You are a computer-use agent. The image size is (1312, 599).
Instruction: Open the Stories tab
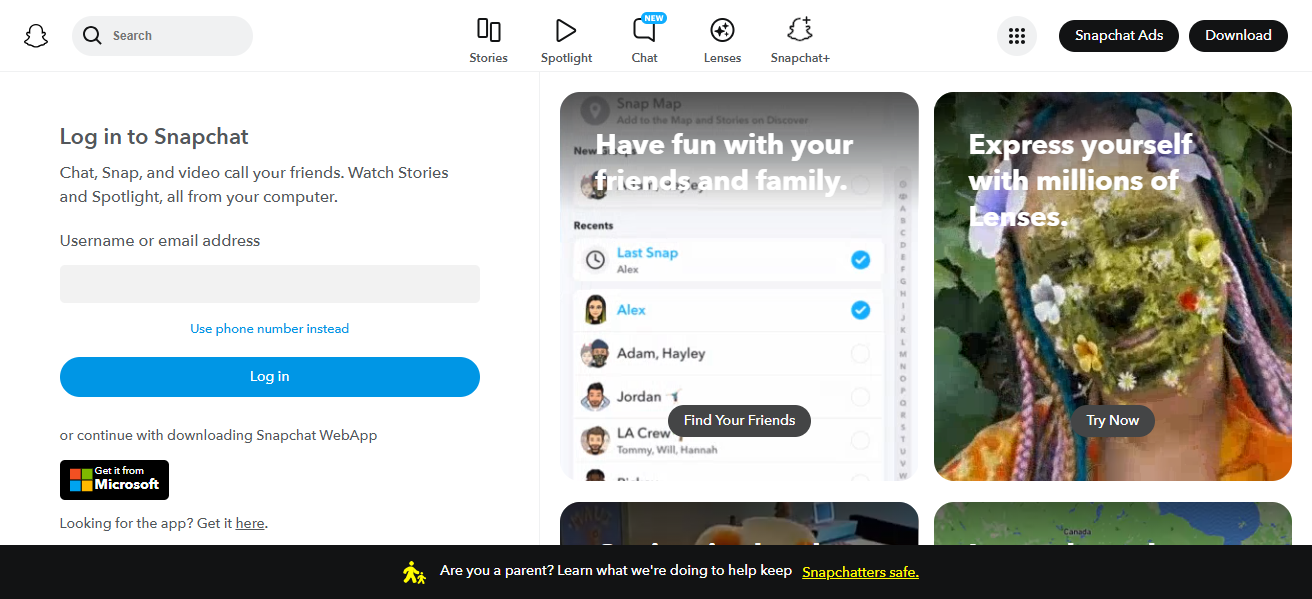(489, 41)
